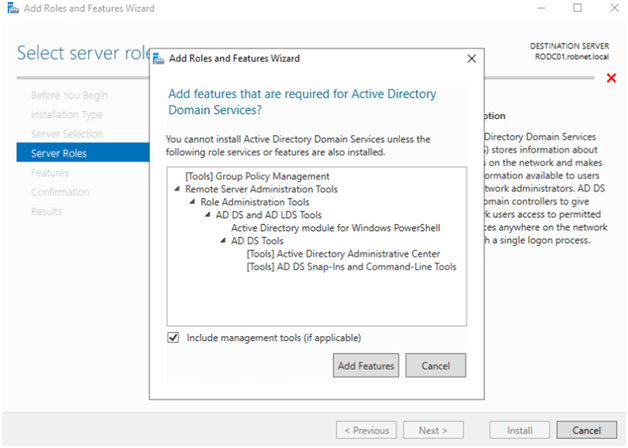The height and width of the screenshot is (448, 628).
Task: Uncheck Include management tools checkbox
Action: [173, 338]
